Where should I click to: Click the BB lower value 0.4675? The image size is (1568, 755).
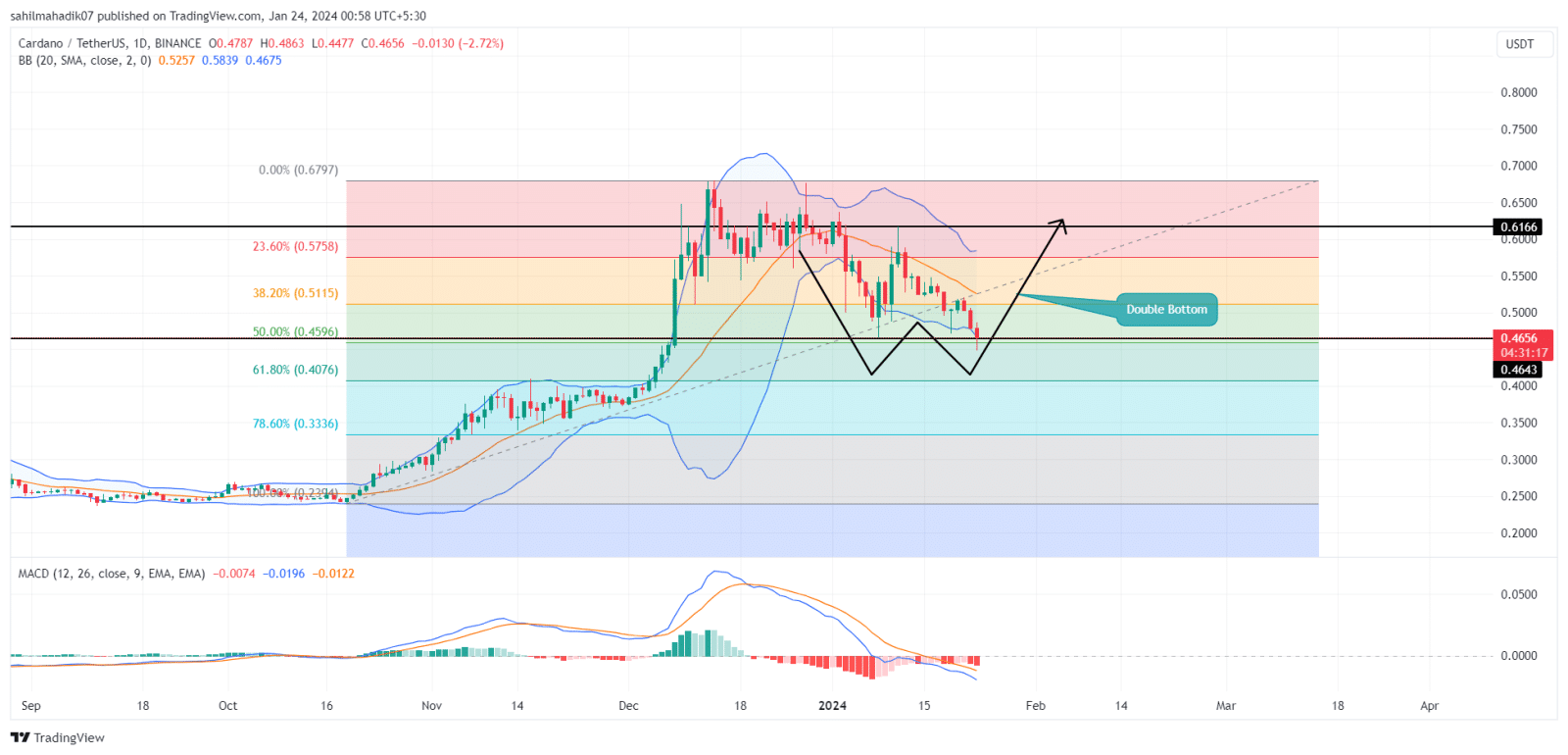(x=263, y=60)
